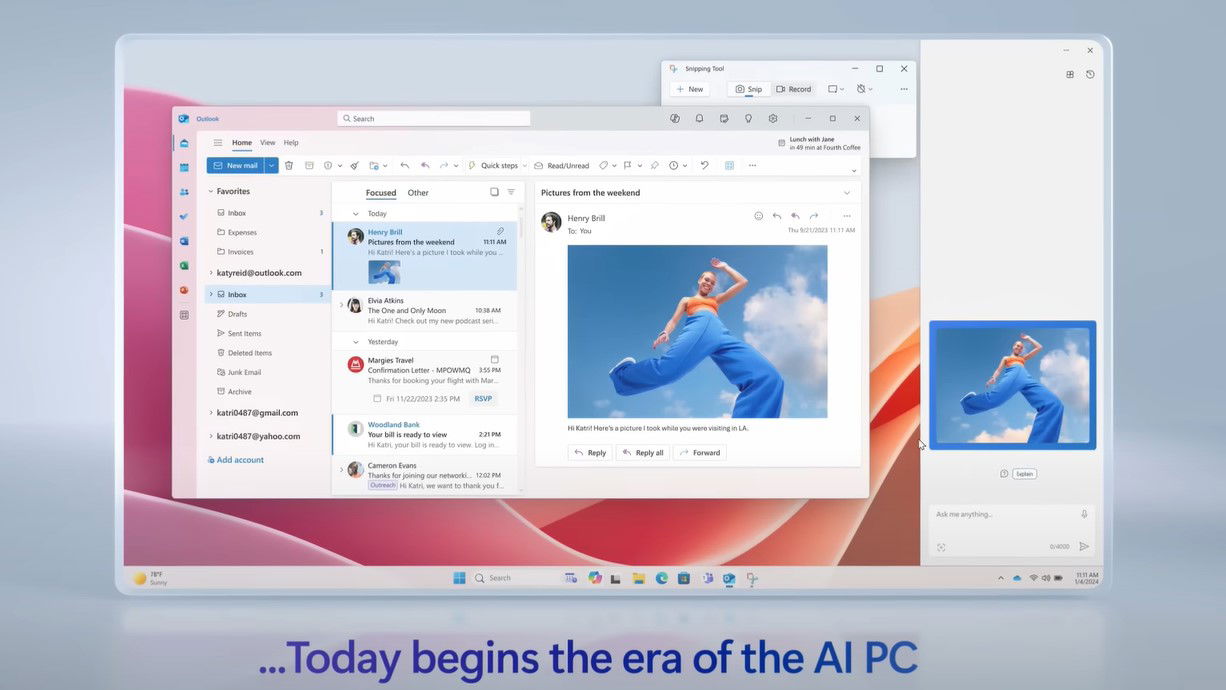This screenshot has height=690, width=1226.
Task: Expand the katri0487@gmail.com account
Action: coord(210,413)
